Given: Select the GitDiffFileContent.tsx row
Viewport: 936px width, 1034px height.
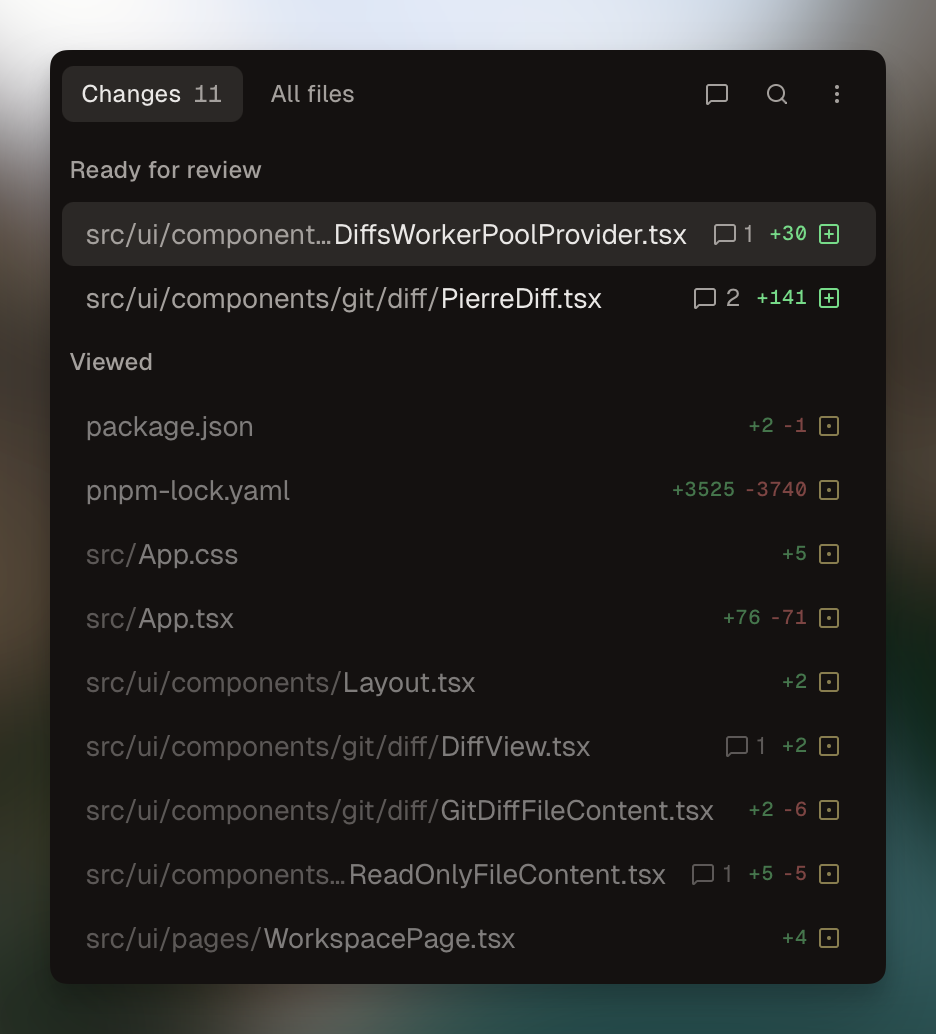Looking at the screenshot, I should [400, 810].
